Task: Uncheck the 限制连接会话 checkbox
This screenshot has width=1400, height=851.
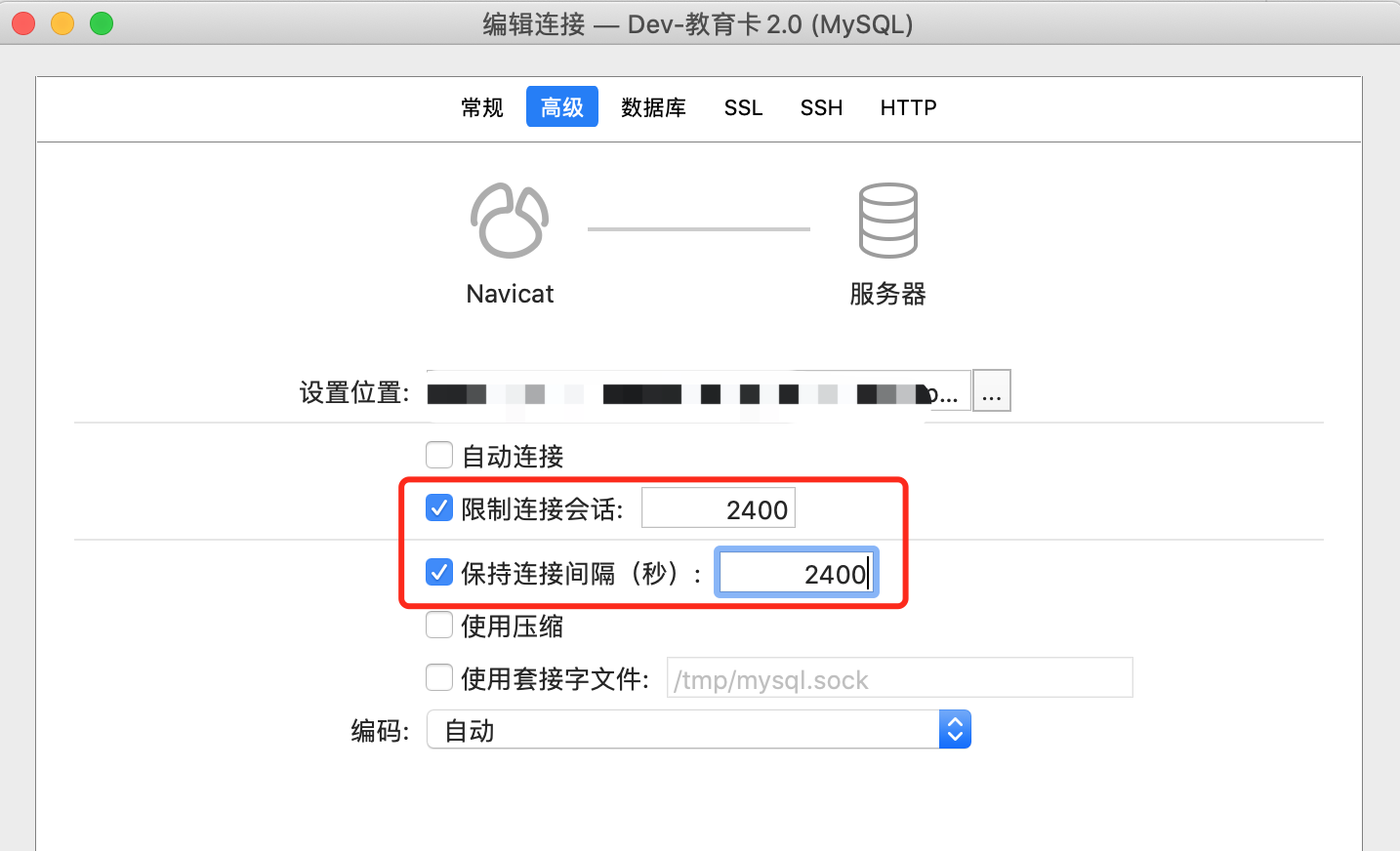Action: click(x=439, y=507)
